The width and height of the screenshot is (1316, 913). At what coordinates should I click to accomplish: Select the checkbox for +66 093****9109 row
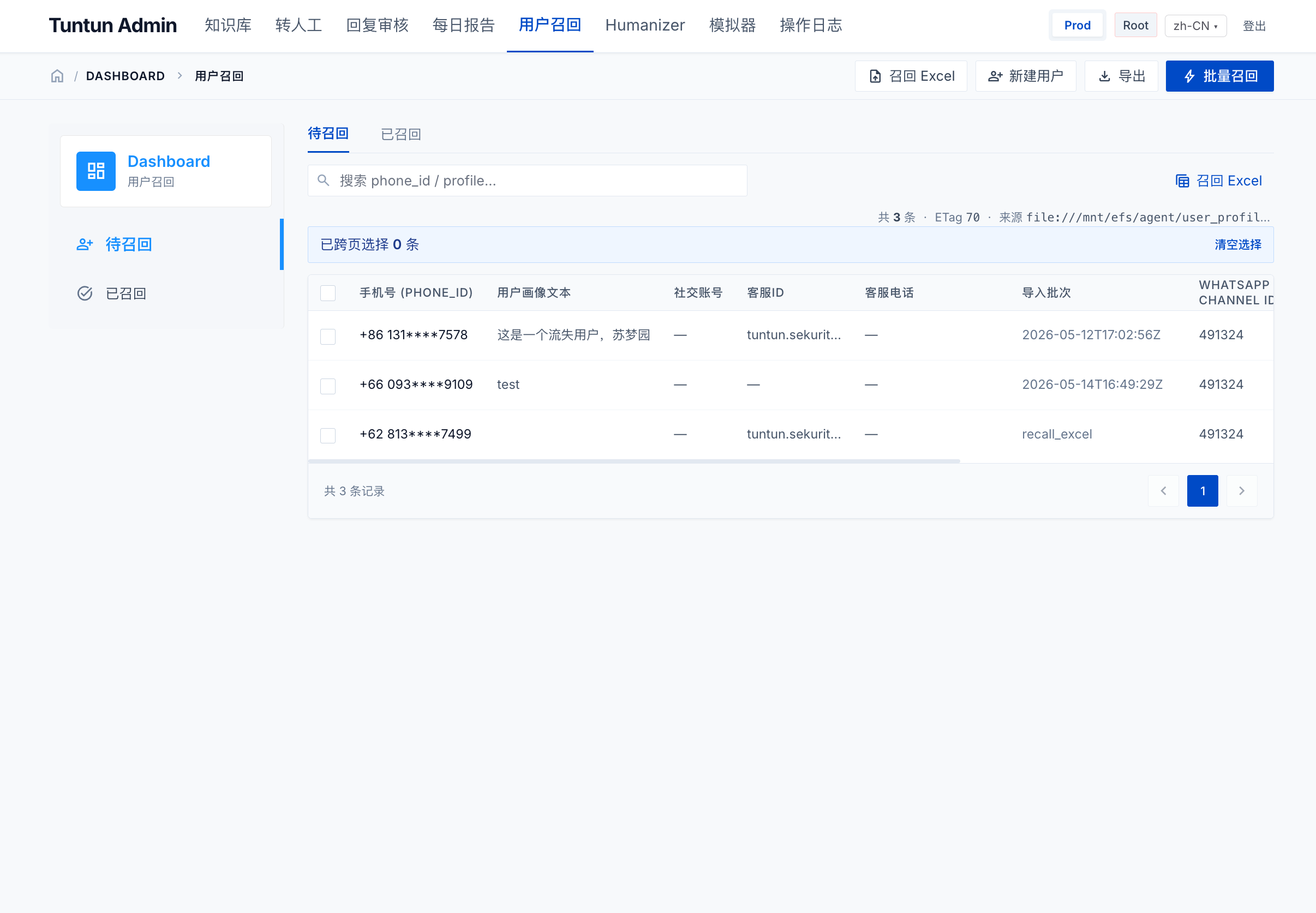point(328,386)
